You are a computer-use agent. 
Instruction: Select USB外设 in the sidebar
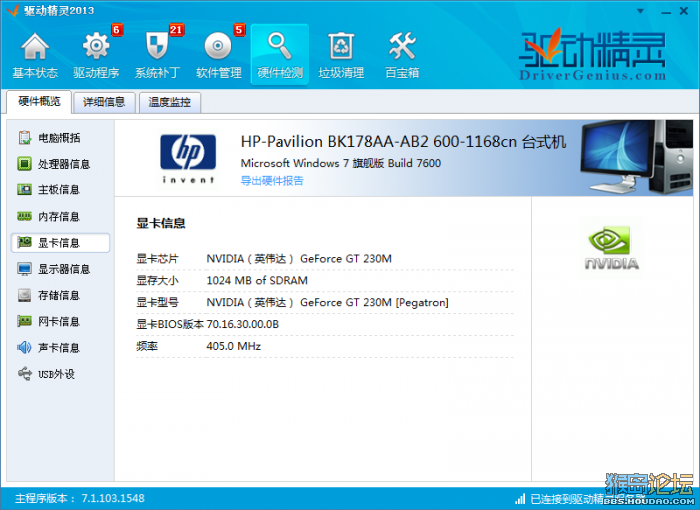point(60,374)
